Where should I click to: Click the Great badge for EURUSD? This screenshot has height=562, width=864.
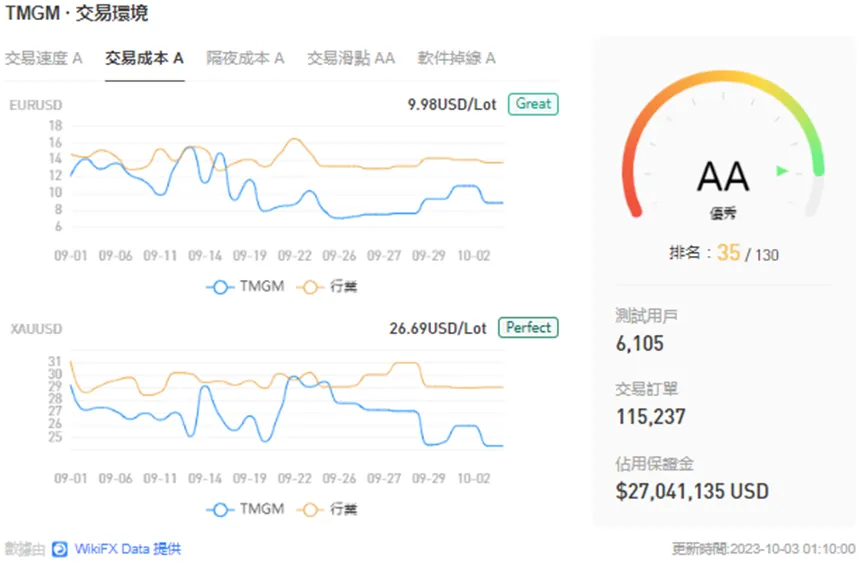533,104
